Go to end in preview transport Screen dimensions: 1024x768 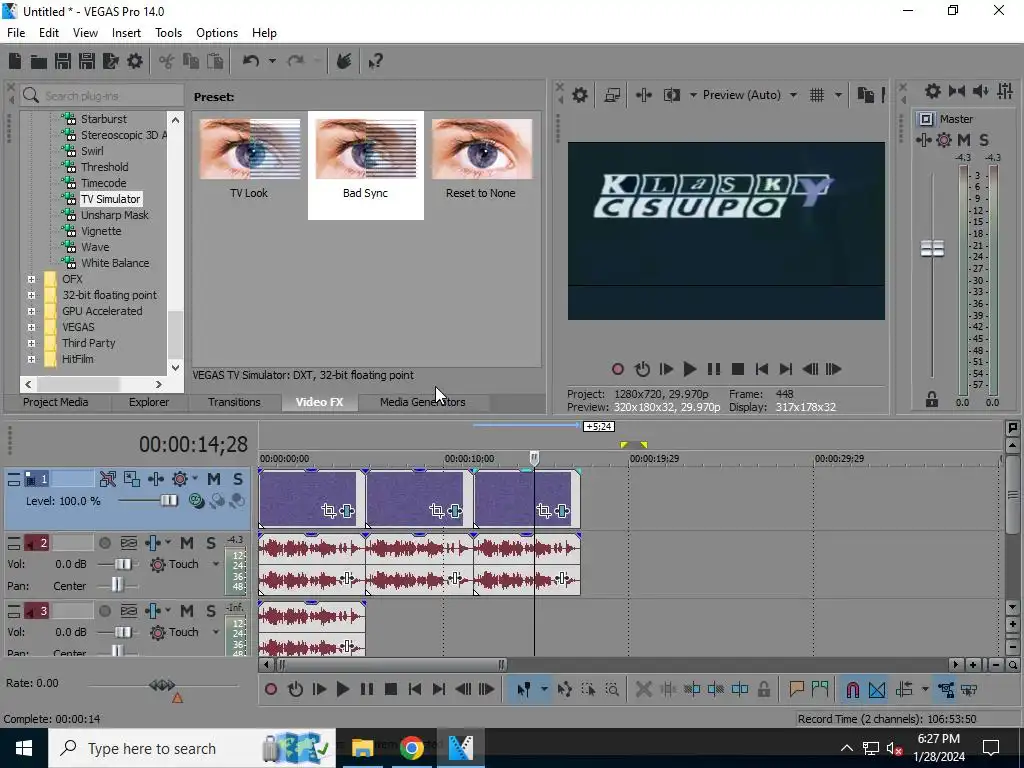click(786, 370)
